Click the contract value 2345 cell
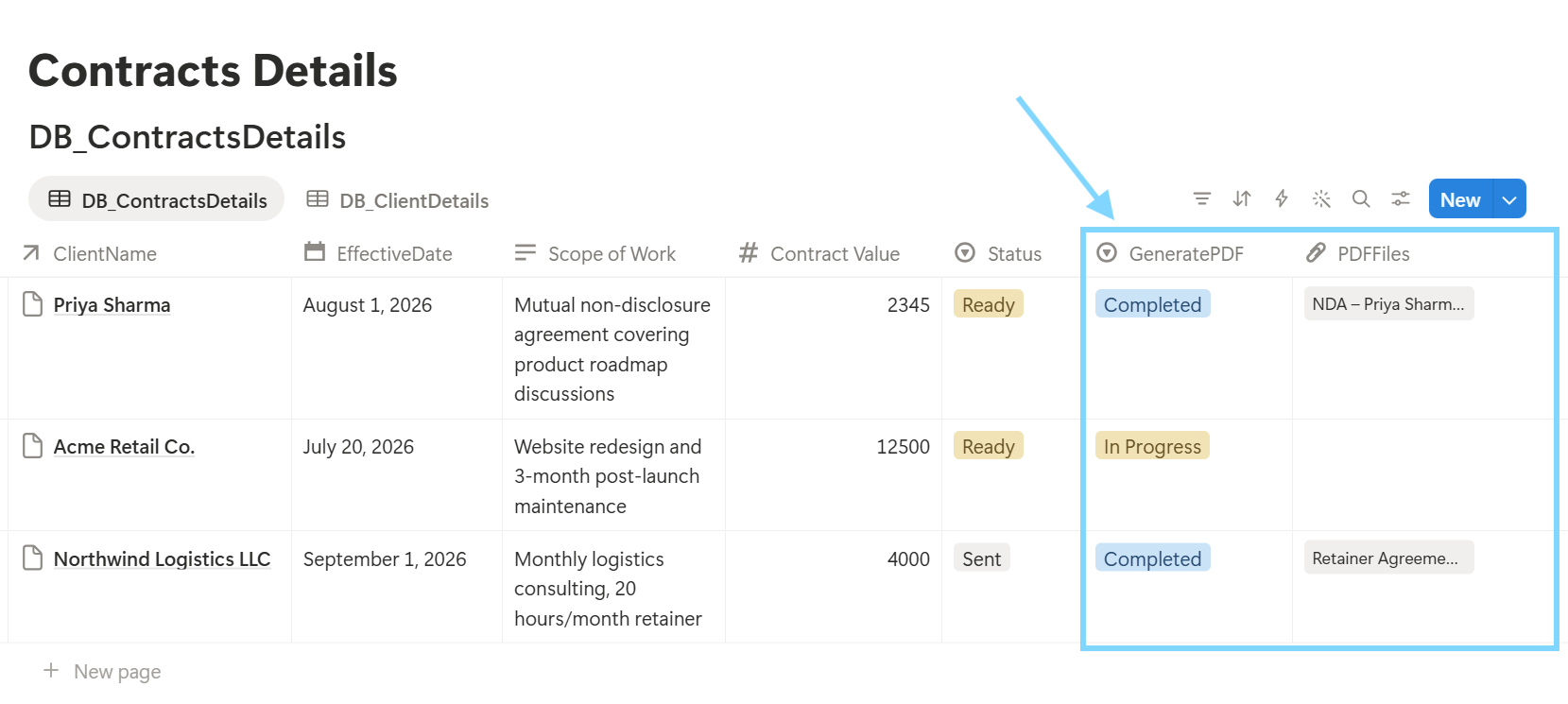 coord(834,348)
